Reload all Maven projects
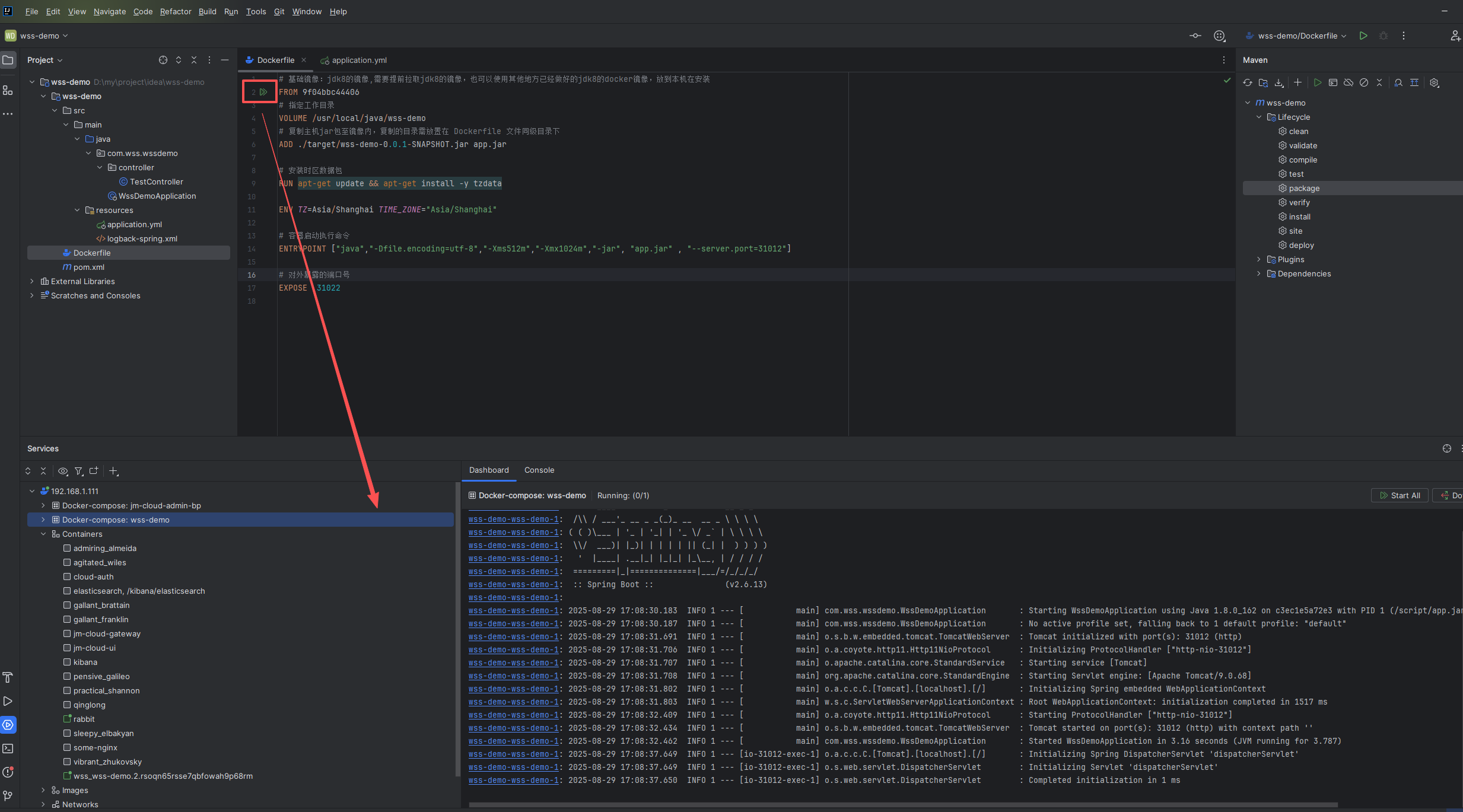1463x812 pixels. click(x=1248, y=82)
